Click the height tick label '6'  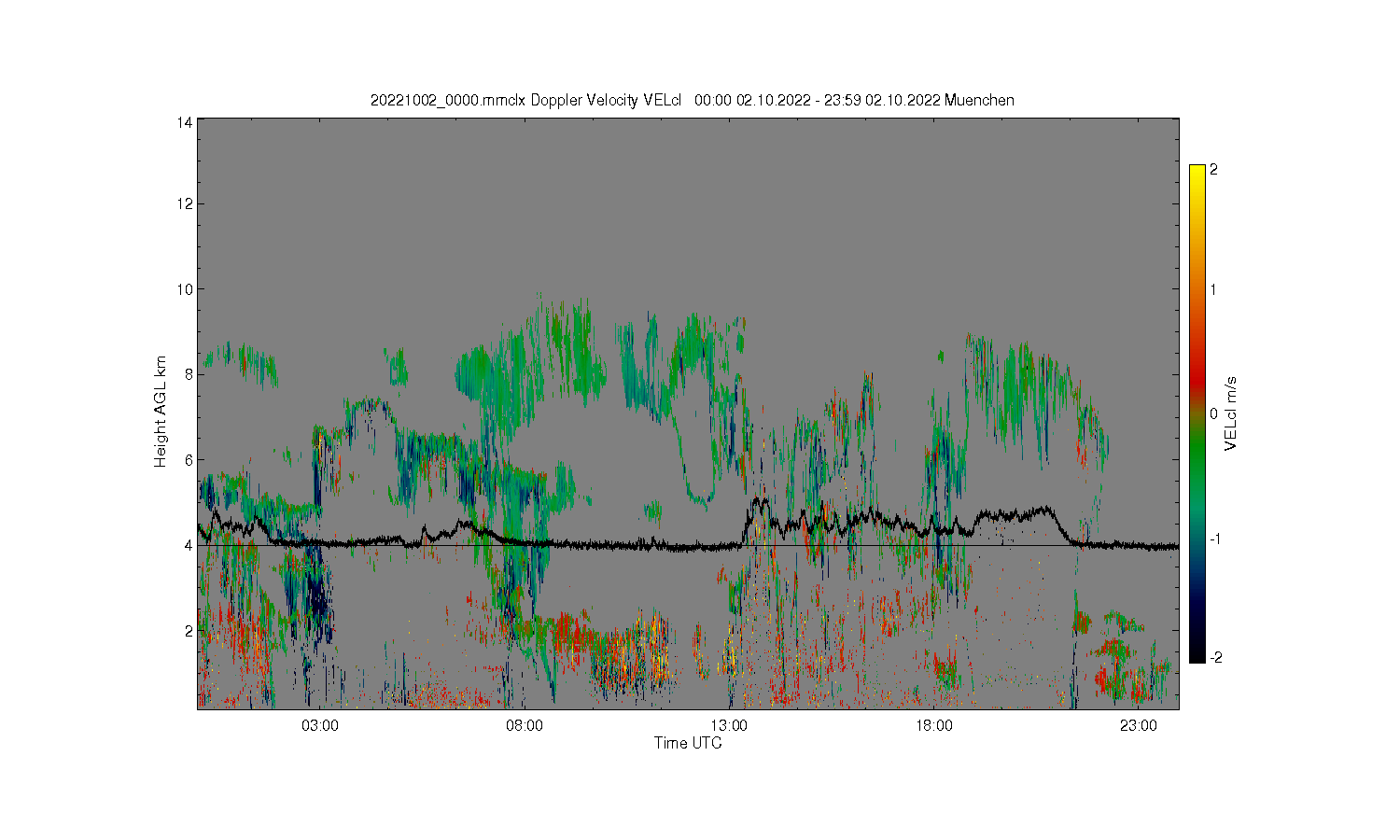[x=189, y=460]
